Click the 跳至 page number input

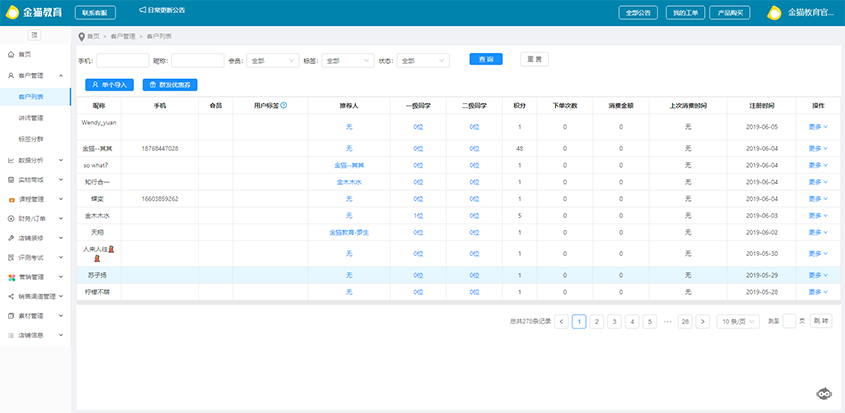(x=789, y=321)
